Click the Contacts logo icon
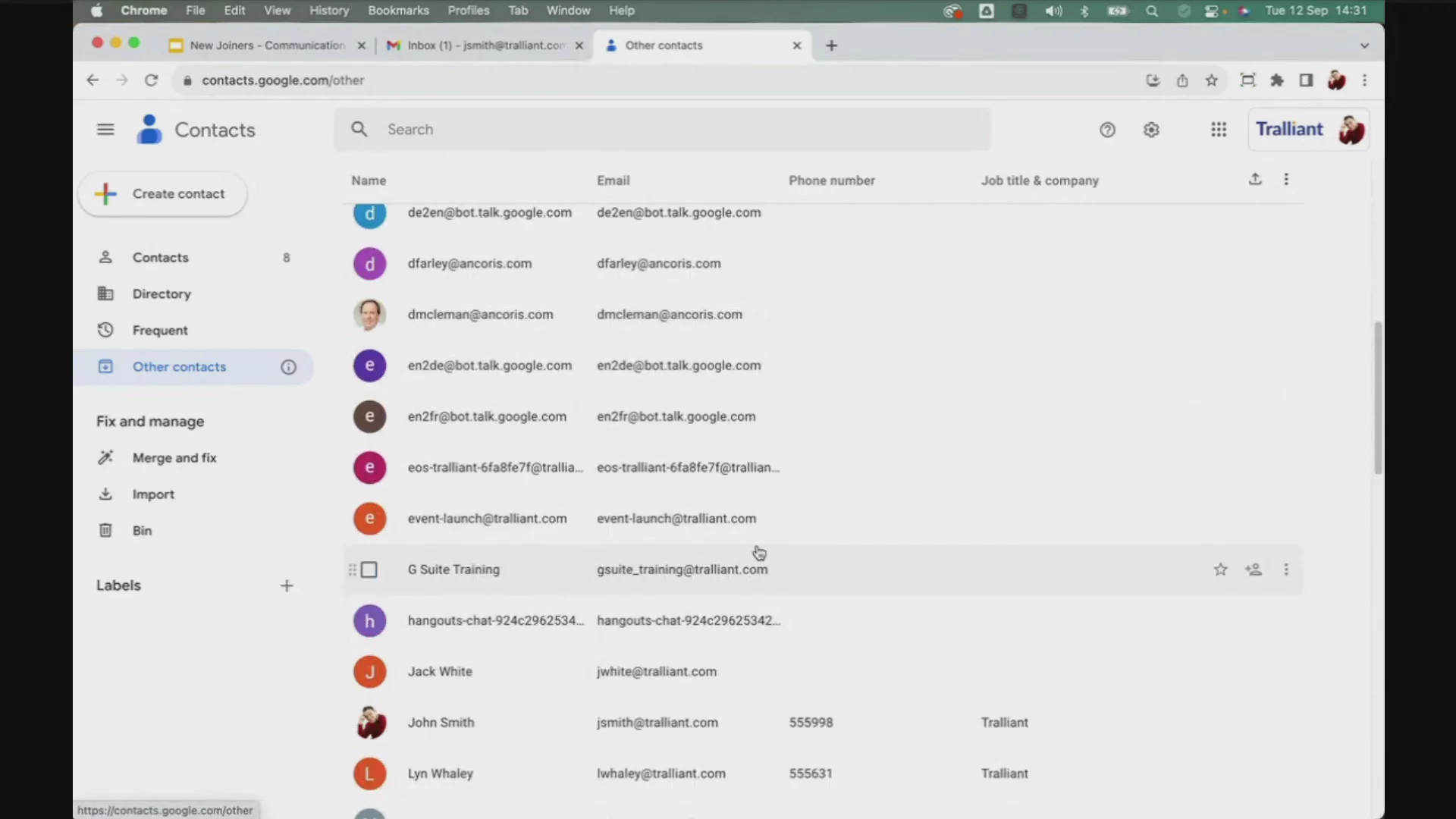 click(149, 130)
